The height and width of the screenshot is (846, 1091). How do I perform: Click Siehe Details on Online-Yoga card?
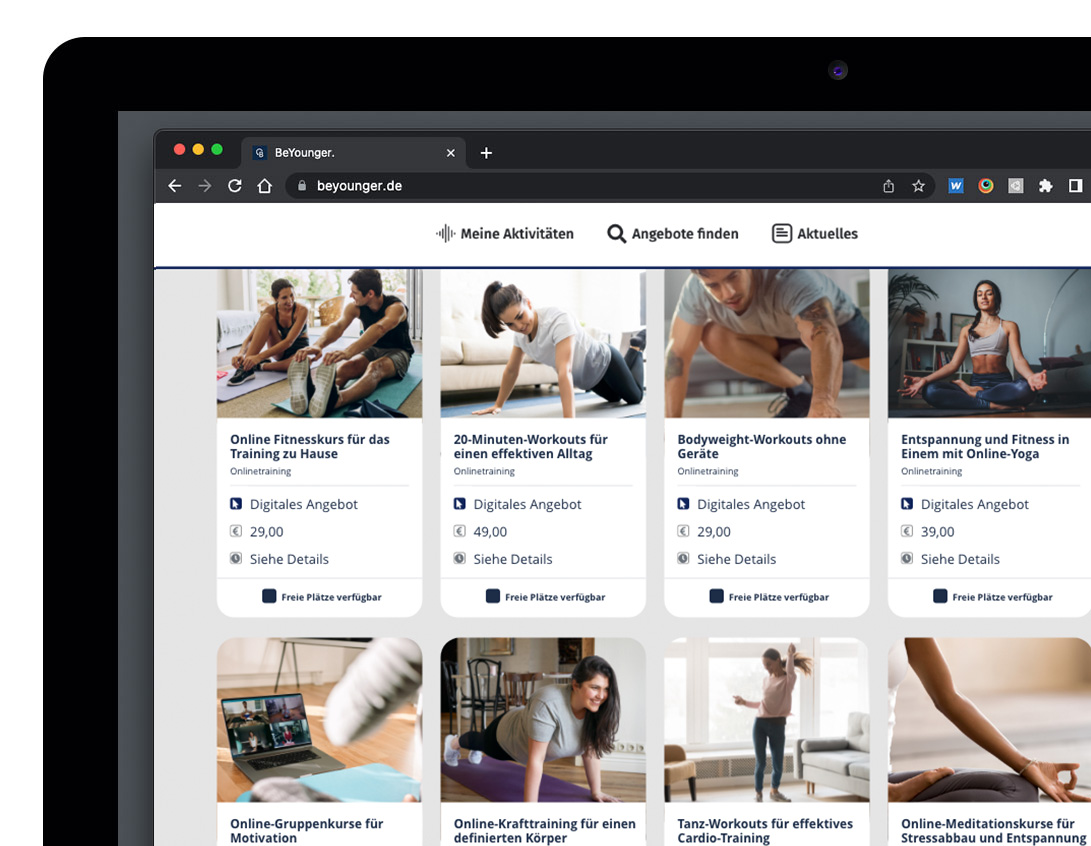click(x=960, y=559)
